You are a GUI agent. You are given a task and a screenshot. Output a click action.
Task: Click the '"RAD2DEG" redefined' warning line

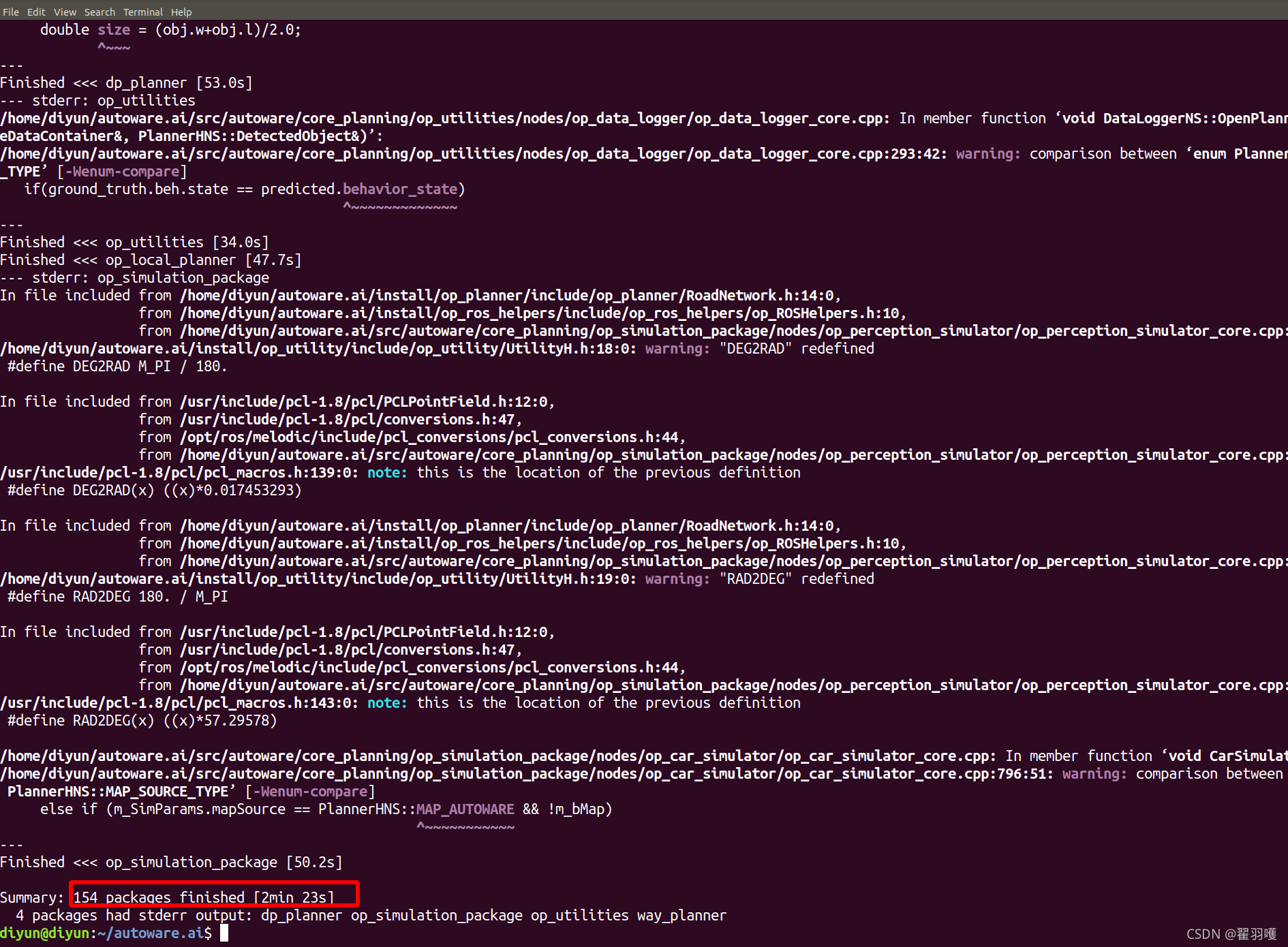click(437, 578)
